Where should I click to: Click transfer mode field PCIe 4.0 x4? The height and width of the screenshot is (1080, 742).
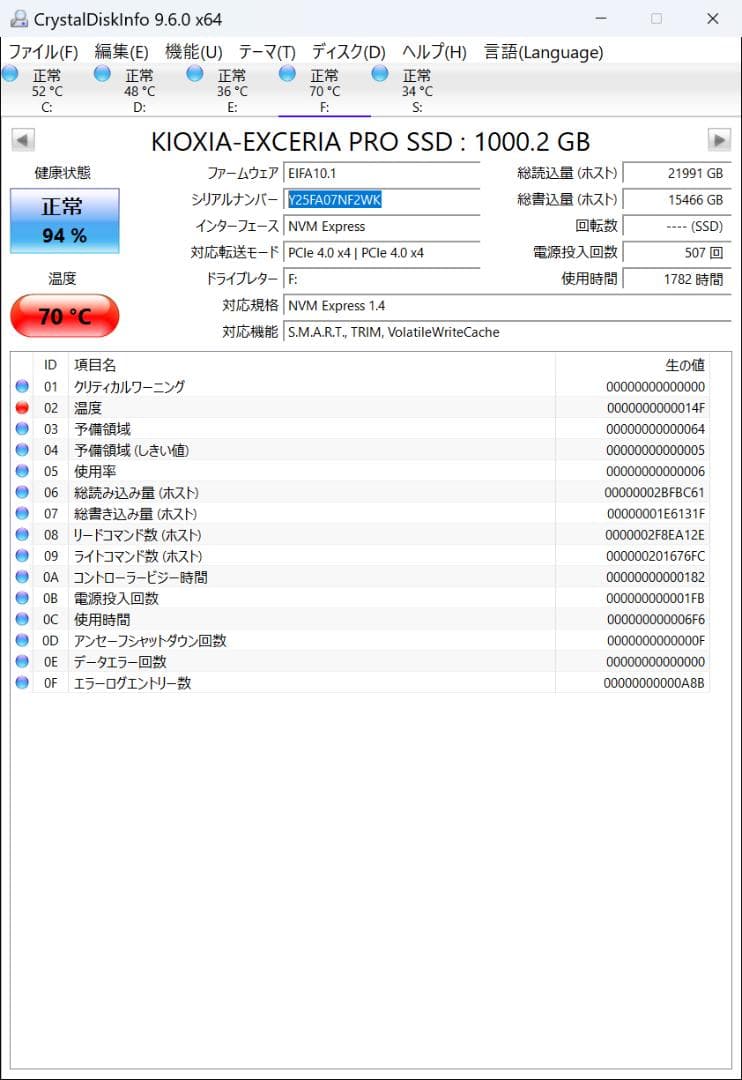point(382,253)
